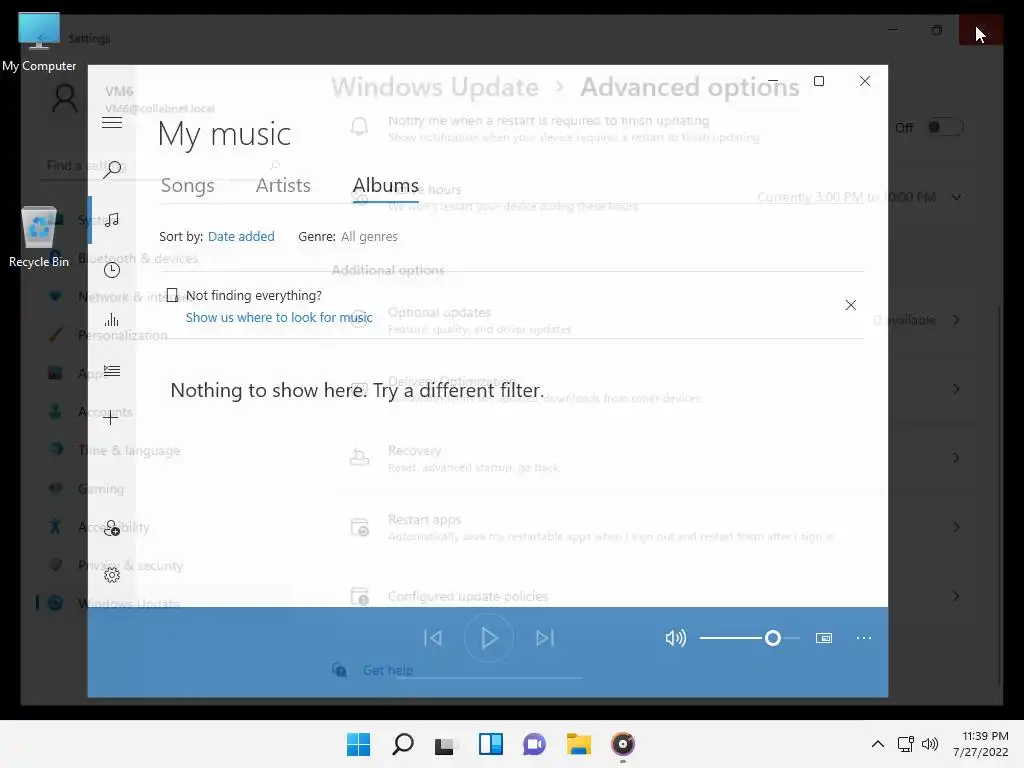The width and height of the screenshot is (1024, 768).
Task: Click Windows Update breadcrumb in Settings
Action: (x=435, y=87)
